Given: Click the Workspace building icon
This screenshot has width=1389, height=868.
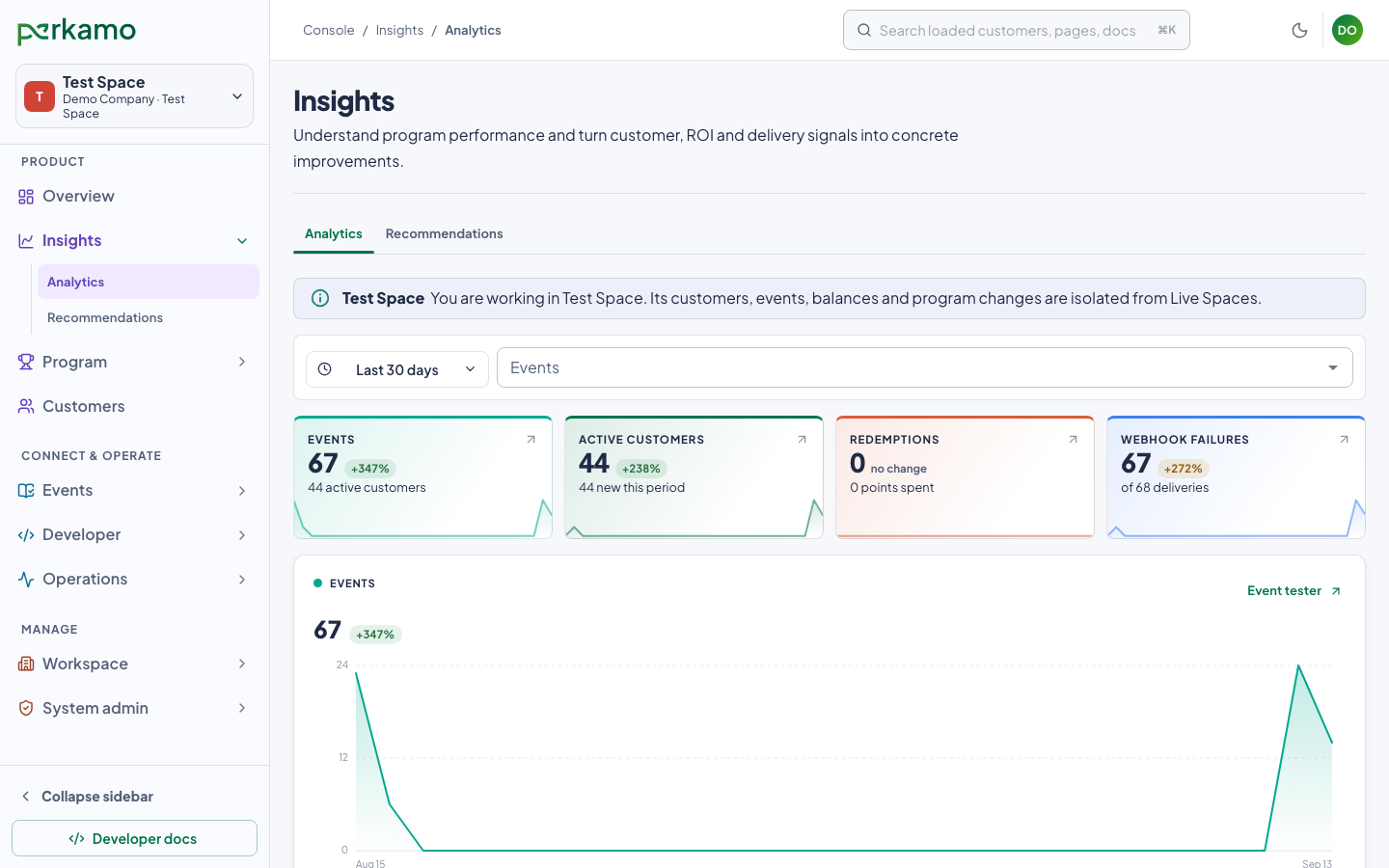Looking at the screenshot, I should (26, 664).
